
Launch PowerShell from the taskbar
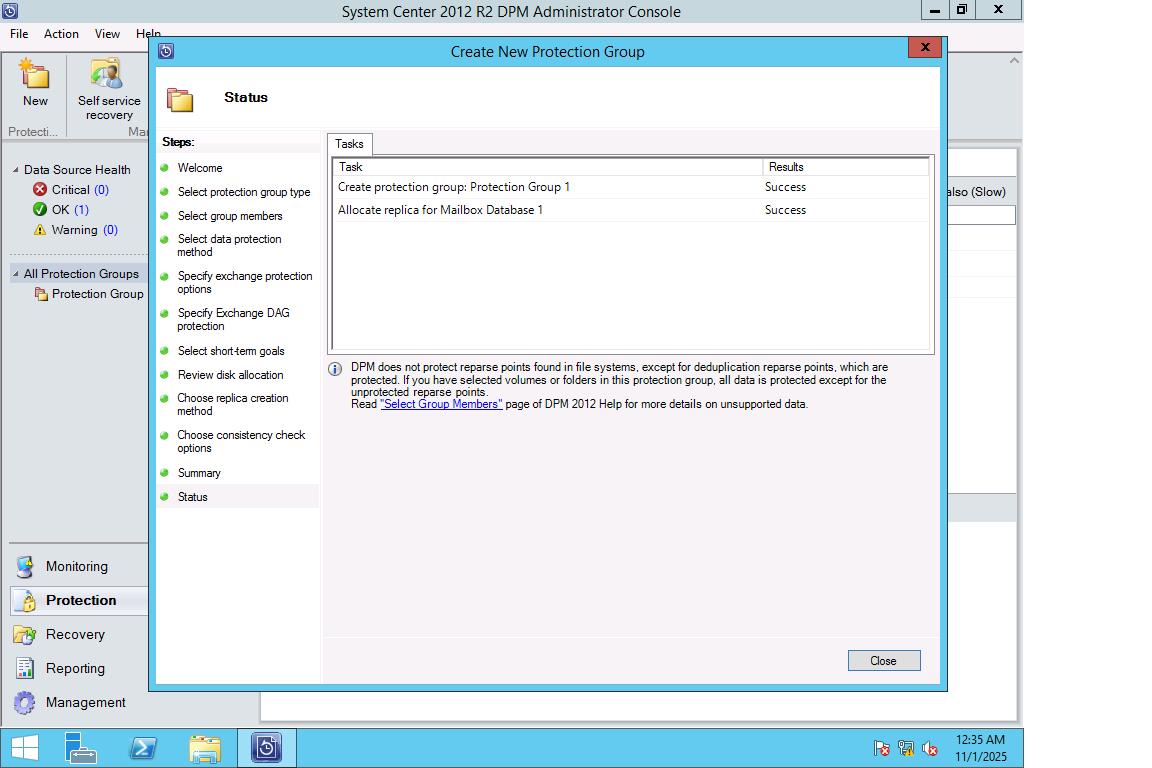point(143,748)
